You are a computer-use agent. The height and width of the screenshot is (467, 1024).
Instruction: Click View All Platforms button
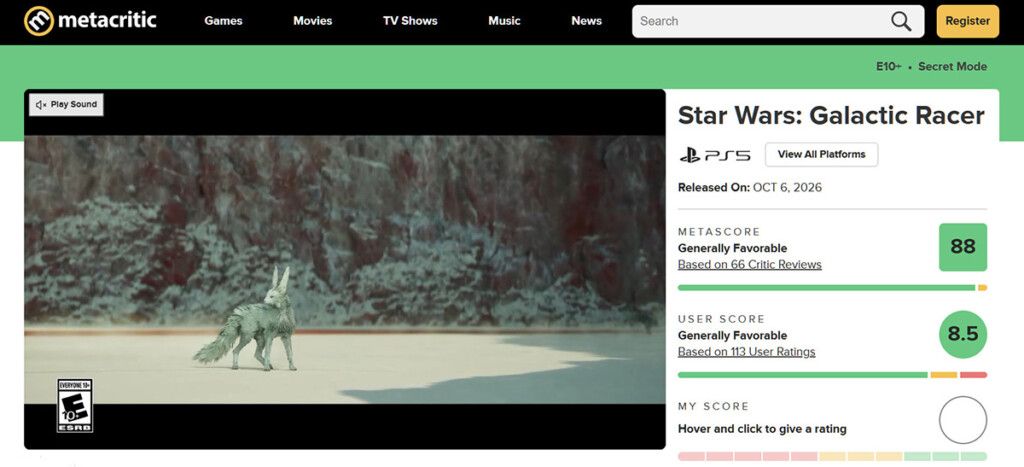click(821, 155)
